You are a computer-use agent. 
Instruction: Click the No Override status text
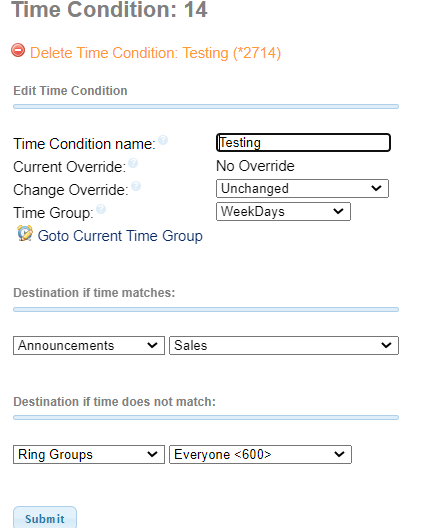255,166
